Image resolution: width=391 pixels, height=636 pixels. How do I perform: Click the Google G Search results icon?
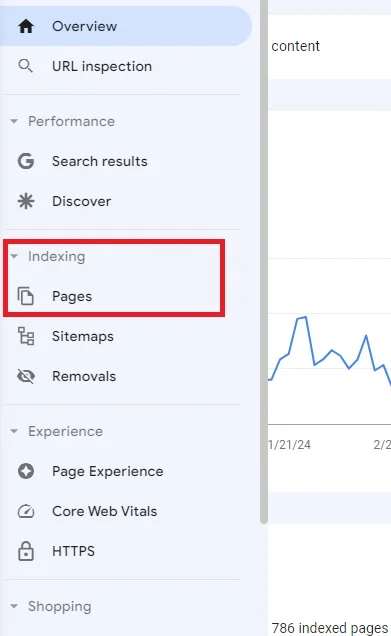click(x=26, y=161)
